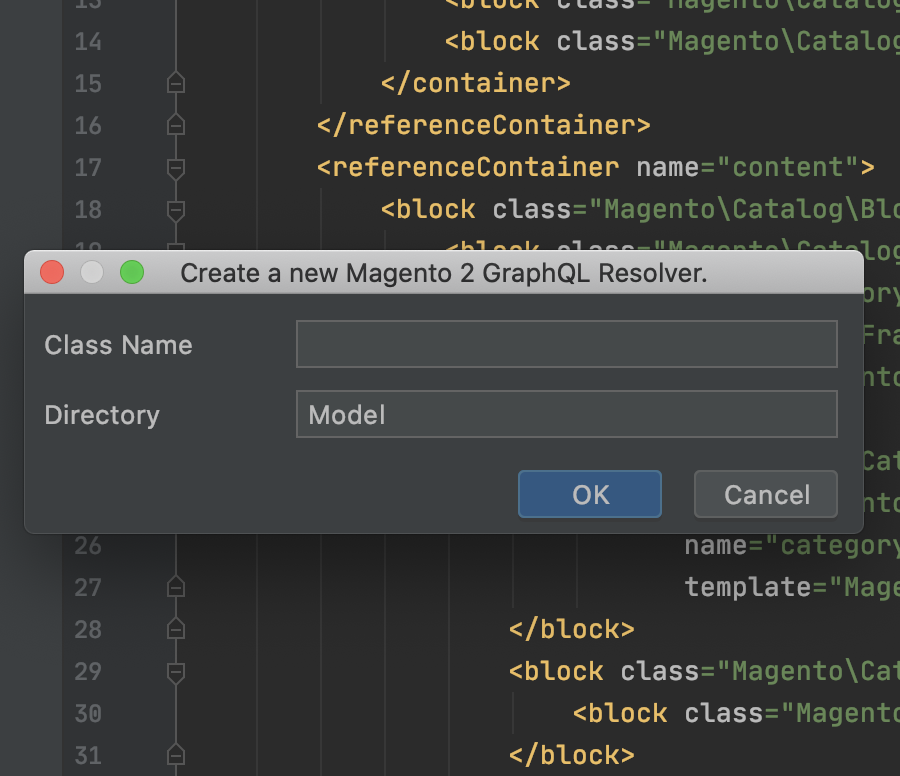Click the Class Name input field

(567, 344)
